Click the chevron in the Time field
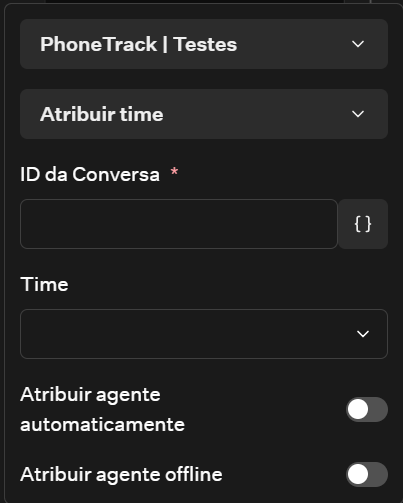This screenshot has width=403, height=503. click(x=363, y=334)
